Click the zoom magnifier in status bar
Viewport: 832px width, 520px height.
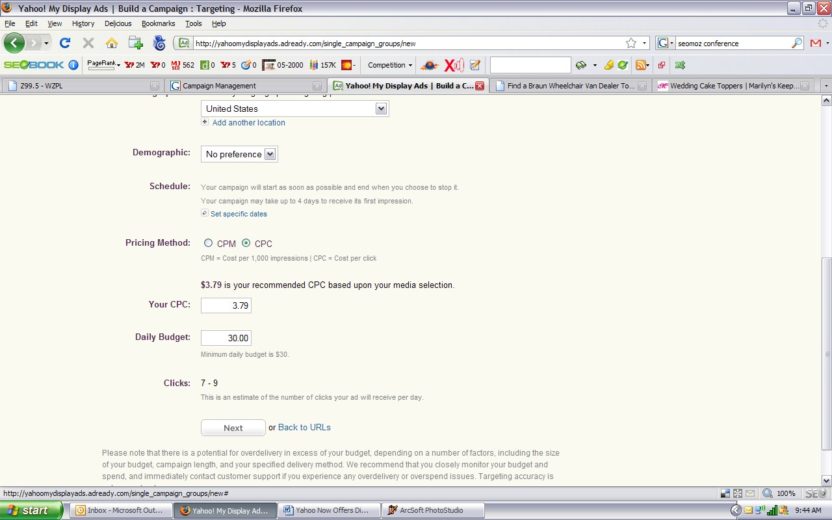[x=767, y=493]
